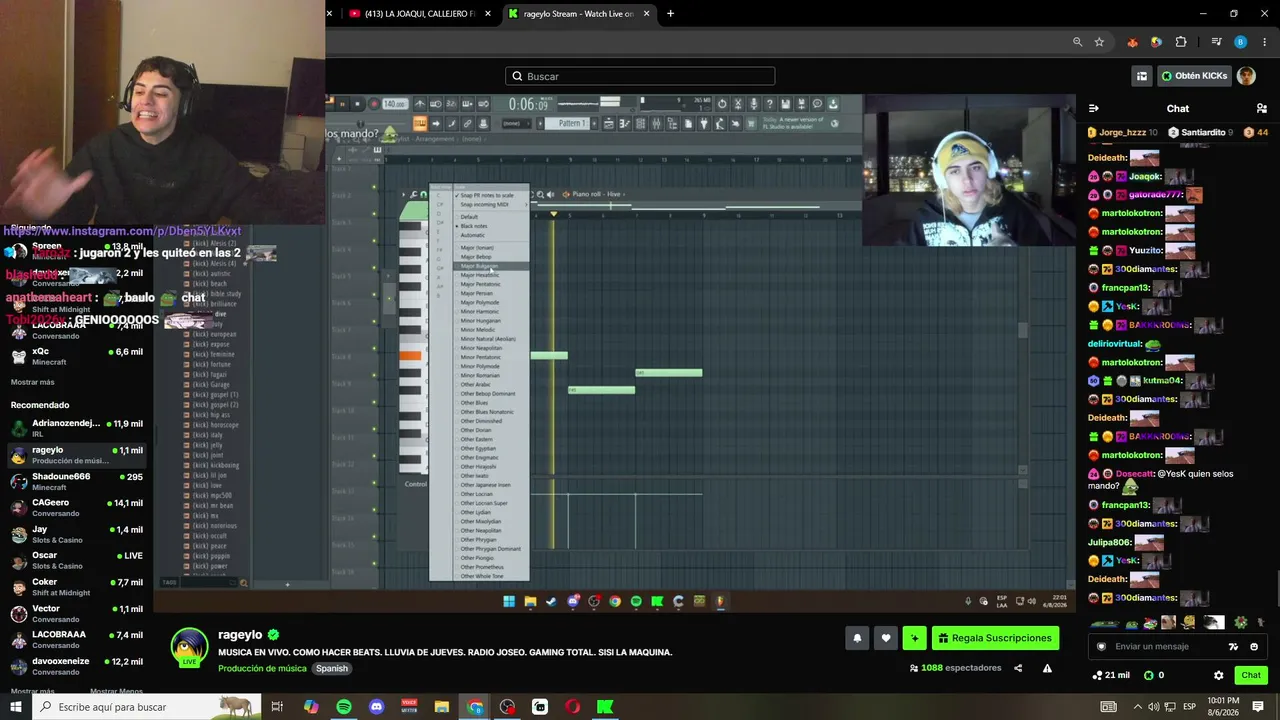Viewport: 1280px width, 720px height.
Task: Open the Windows Start menu
Action: point(16,707)
